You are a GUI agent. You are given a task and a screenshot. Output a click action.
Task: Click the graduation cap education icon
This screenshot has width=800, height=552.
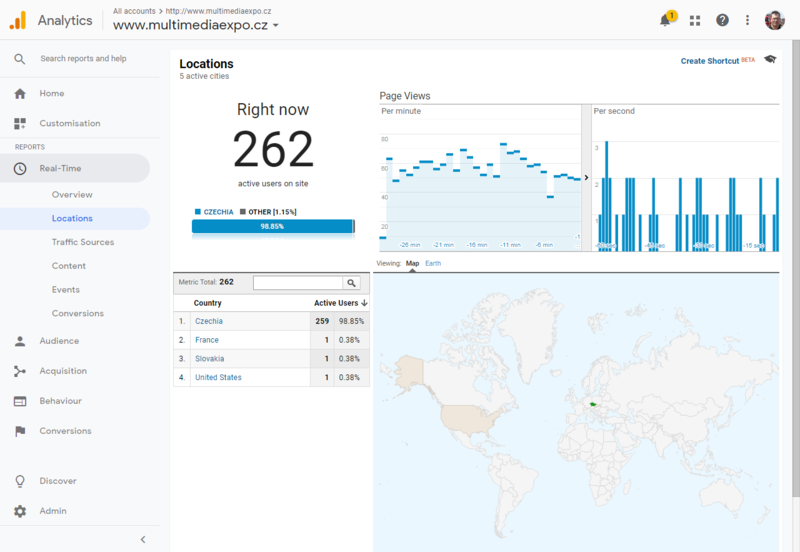point(770,60)
